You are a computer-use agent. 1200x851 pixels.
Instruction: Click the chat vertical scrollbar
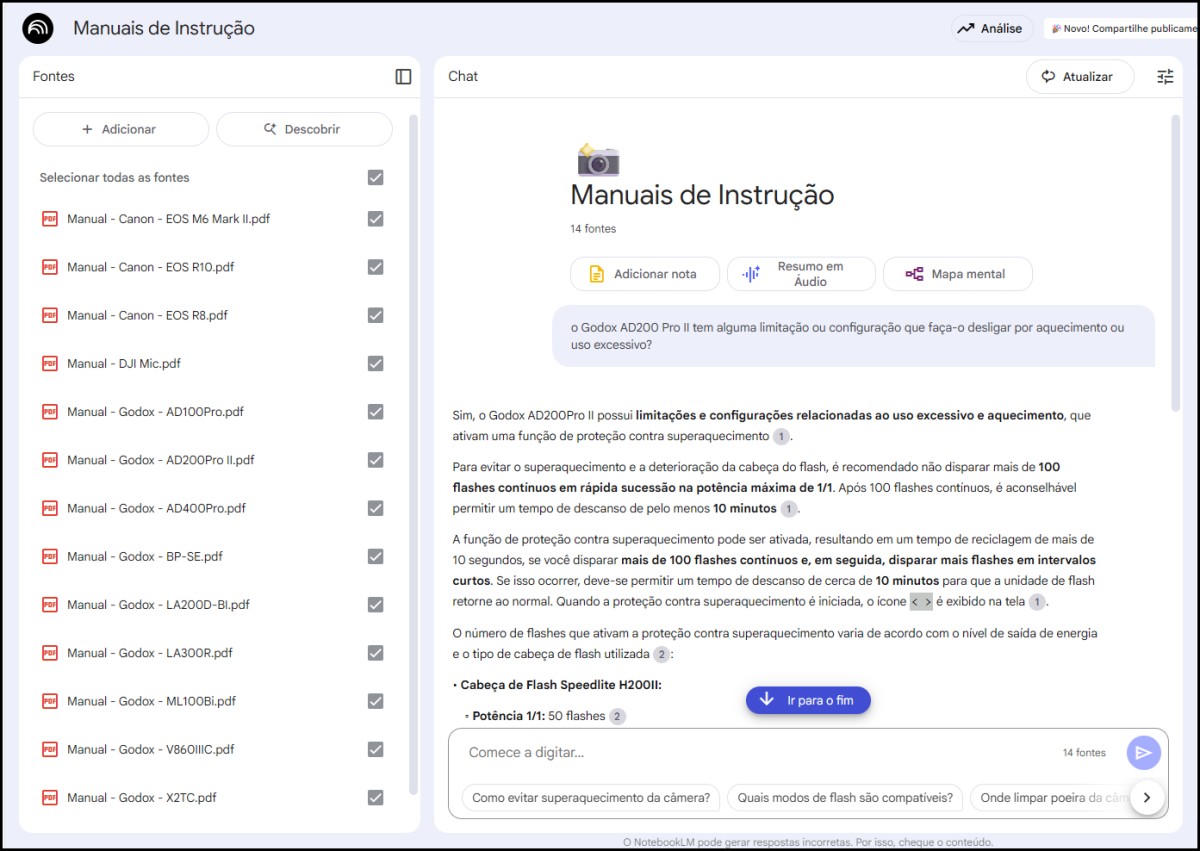pyautogui.click(x=1176, y=262)
